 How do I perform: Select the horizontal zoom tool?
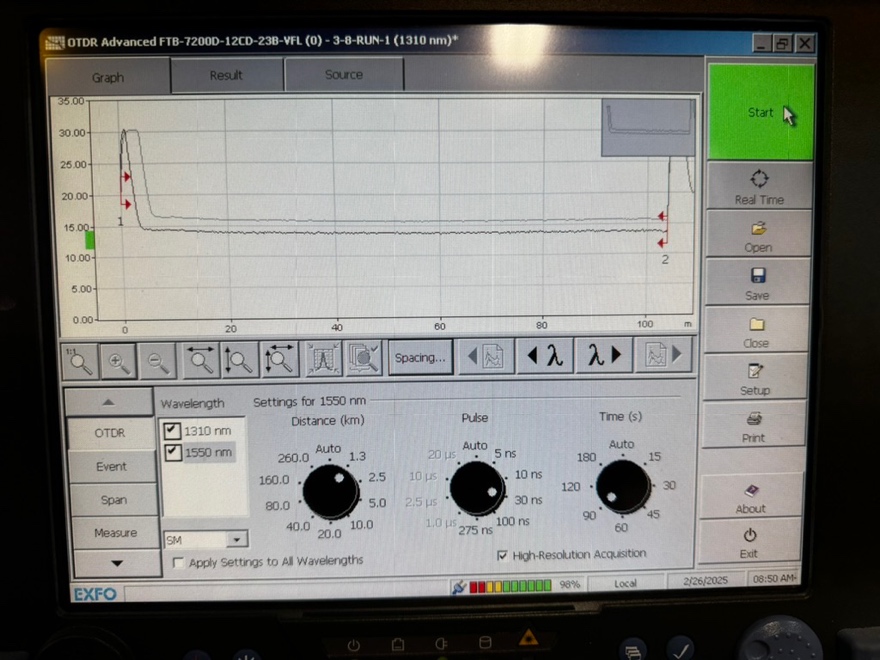pyautogui.click(x=201, y=360)
